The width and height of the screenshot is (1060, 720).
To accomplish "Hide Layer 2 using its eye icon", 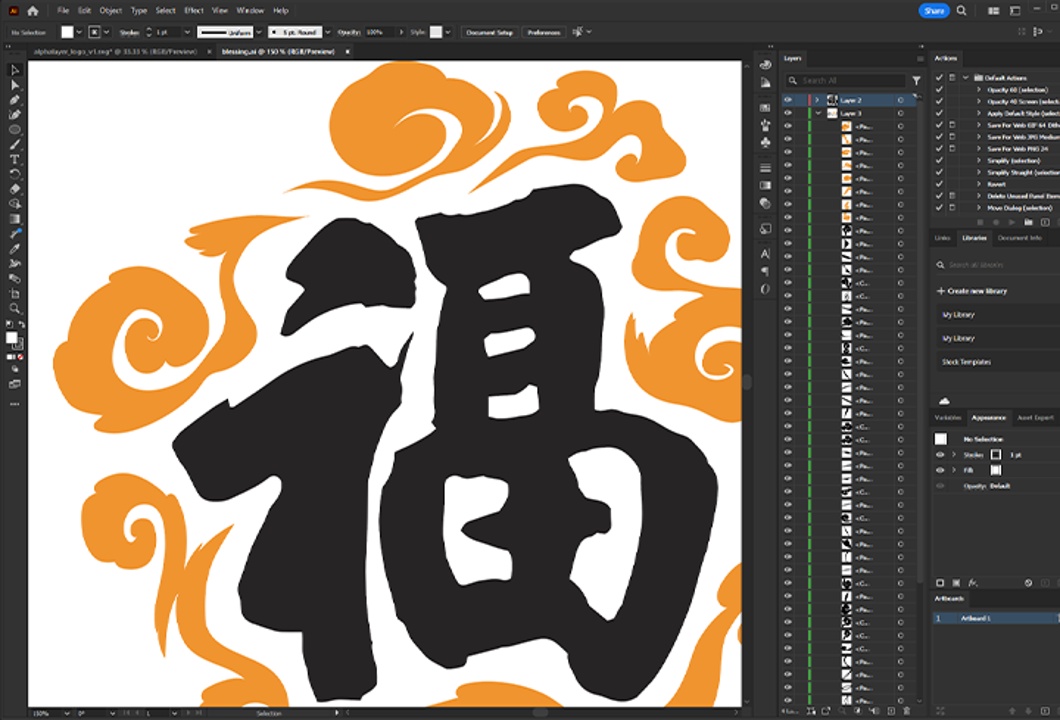I will tap(788, 100).
